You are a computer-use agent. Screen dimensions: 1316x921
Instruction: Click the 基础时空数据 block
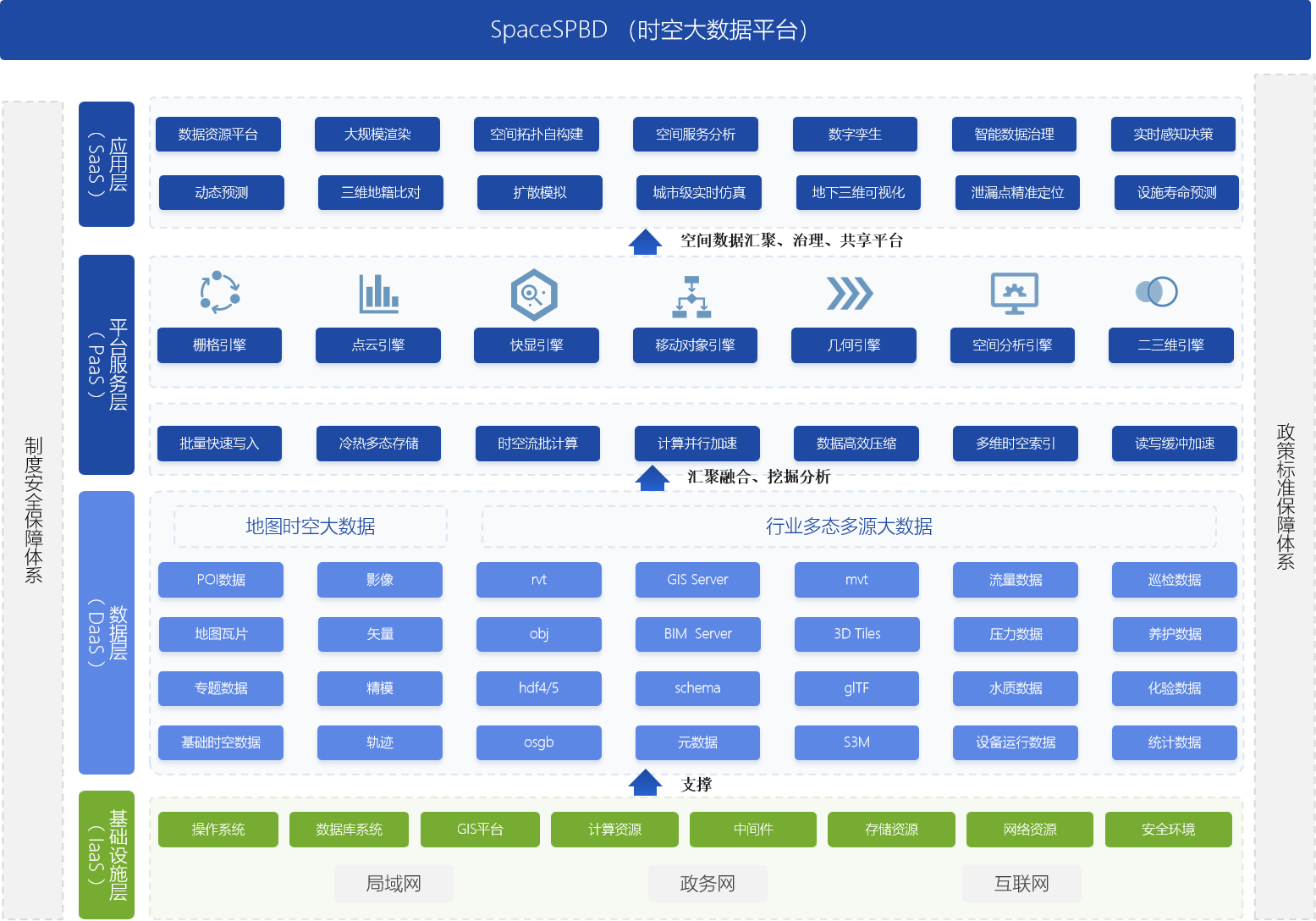(221, 742)
